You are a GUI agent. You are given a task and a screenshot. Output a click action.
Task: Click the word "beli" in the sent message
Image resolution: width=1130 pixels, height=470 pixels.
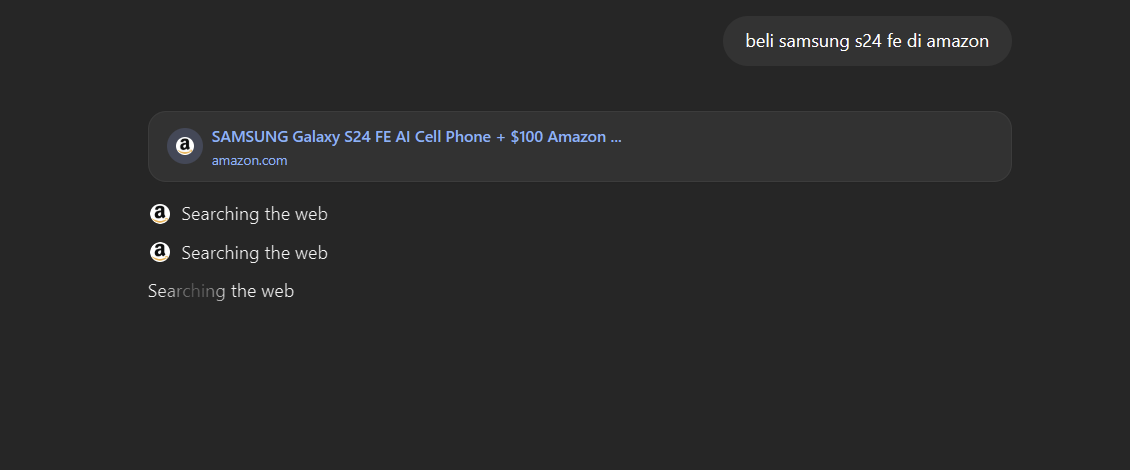(x=760, y=41)
